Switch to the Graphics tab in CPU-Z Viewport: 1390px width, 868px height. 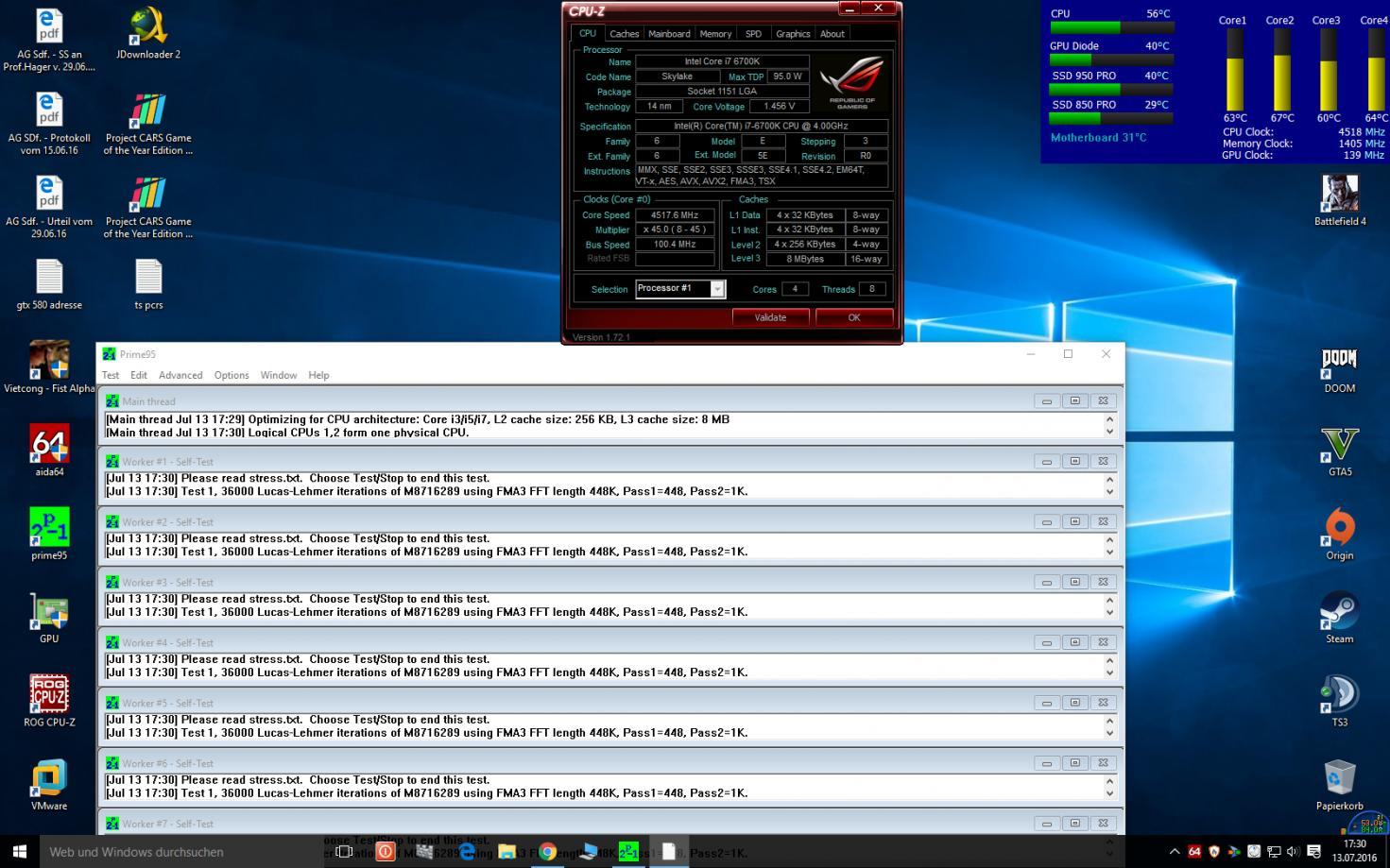pos(793,34)
